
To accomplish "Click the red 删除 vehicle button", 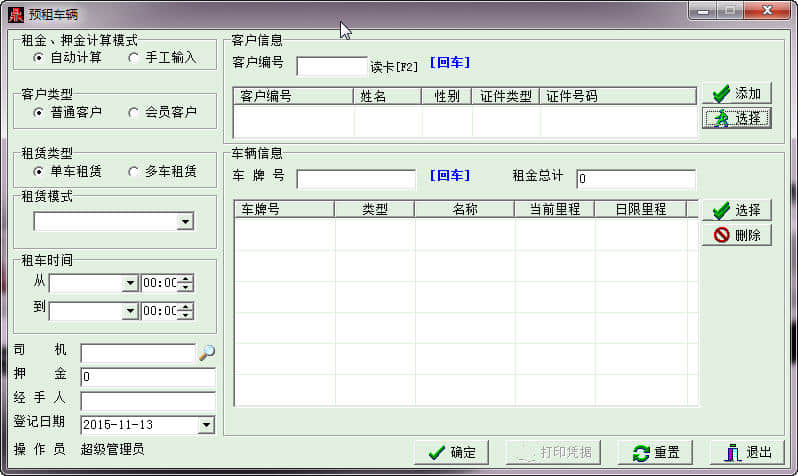I will 736,235.
